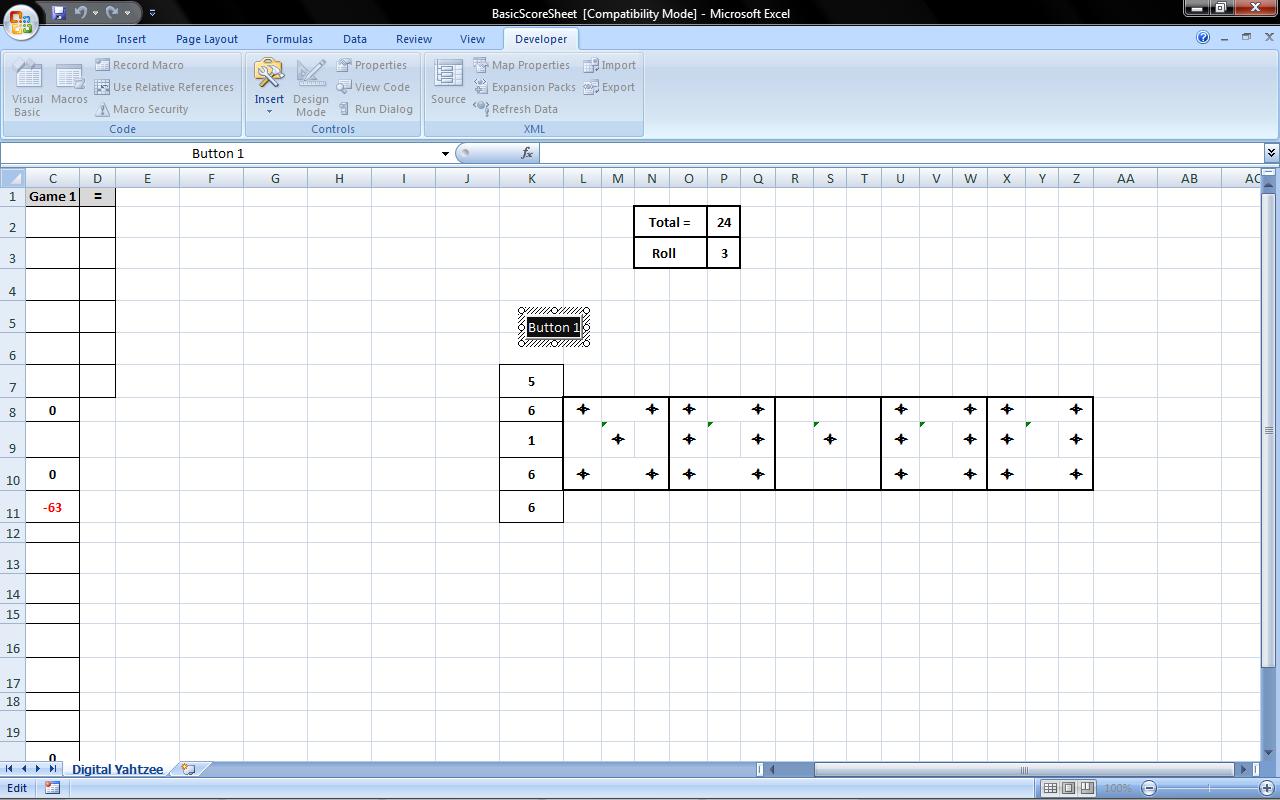Open XML Expansion Packs
Screen dimensions: 1280x800
click(524, 87)
